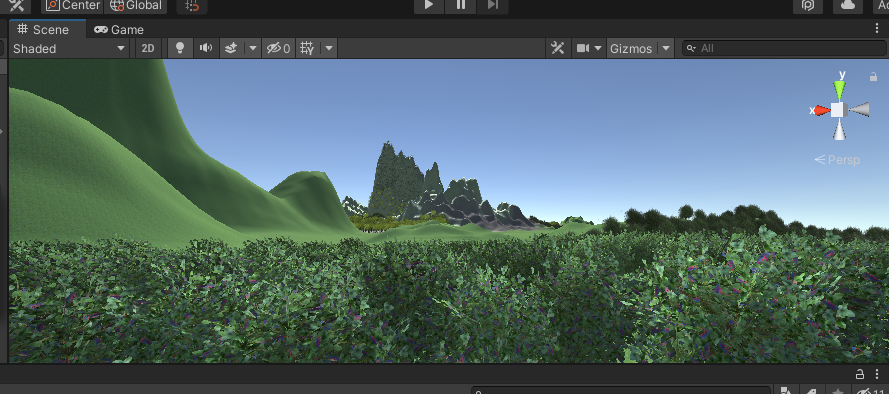Start Play mode with the Play button
This screenshot has width=889, height=394.
429,5
